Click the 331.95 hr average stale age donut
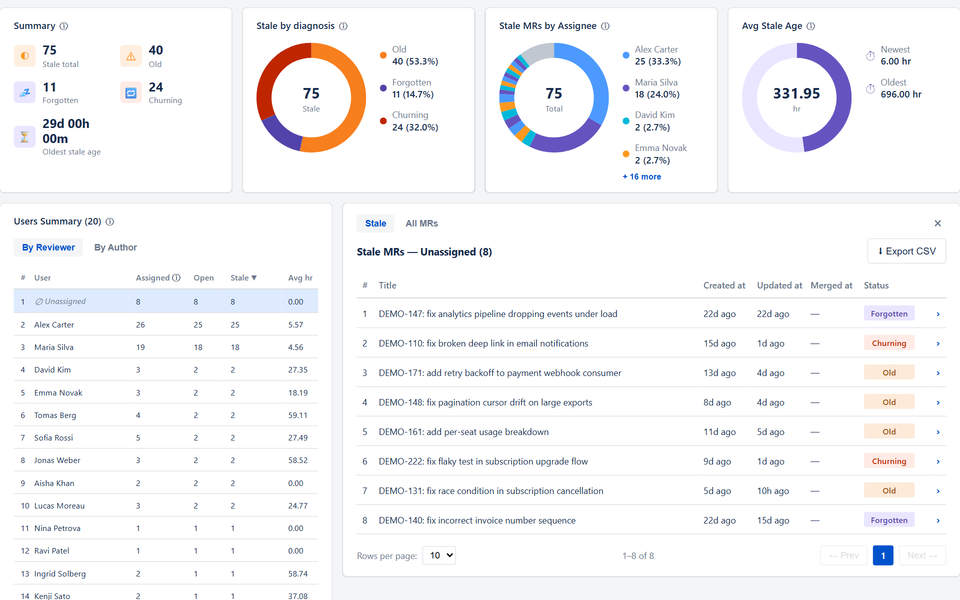 (x=797, y=97)
